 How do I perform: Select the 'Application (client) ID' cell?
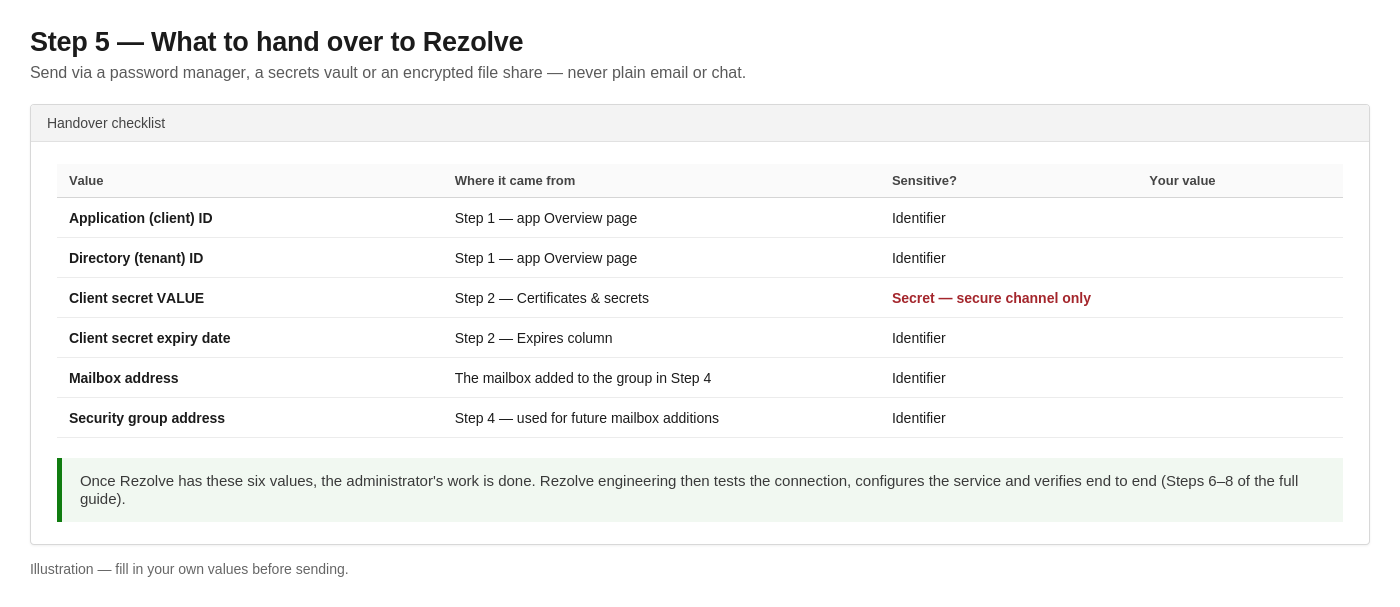coord(141,218)
